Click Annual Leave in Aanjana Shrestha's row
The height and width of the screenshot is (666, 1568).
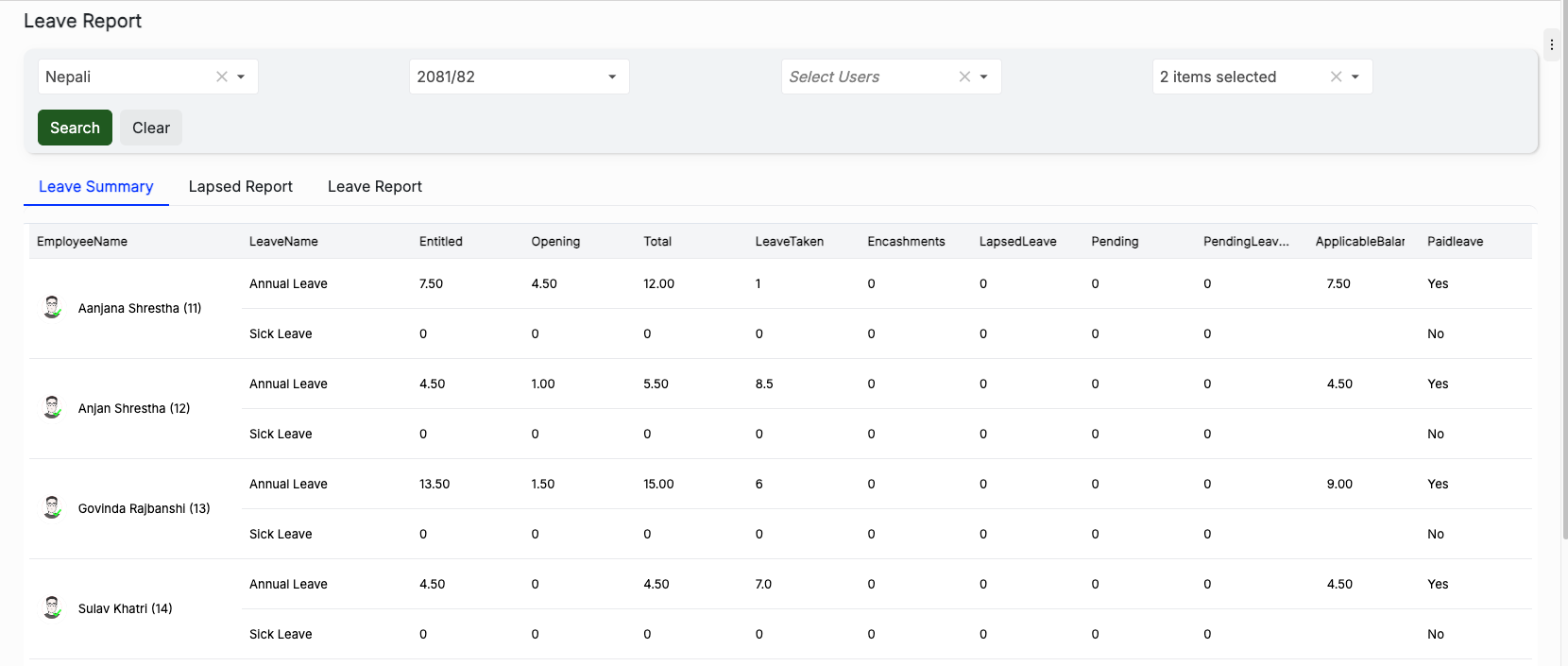[x=288, y=283]
